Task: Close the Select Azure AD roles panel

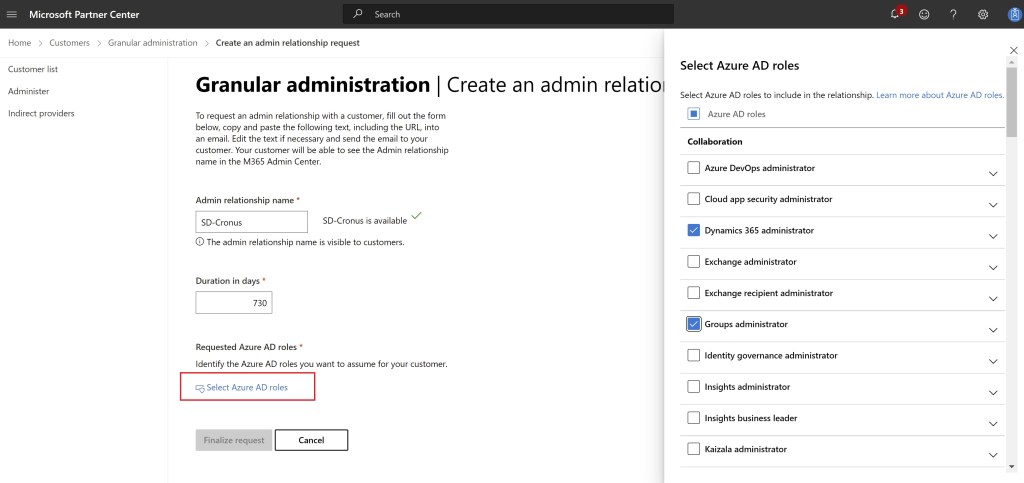Action: (1013, 49)
